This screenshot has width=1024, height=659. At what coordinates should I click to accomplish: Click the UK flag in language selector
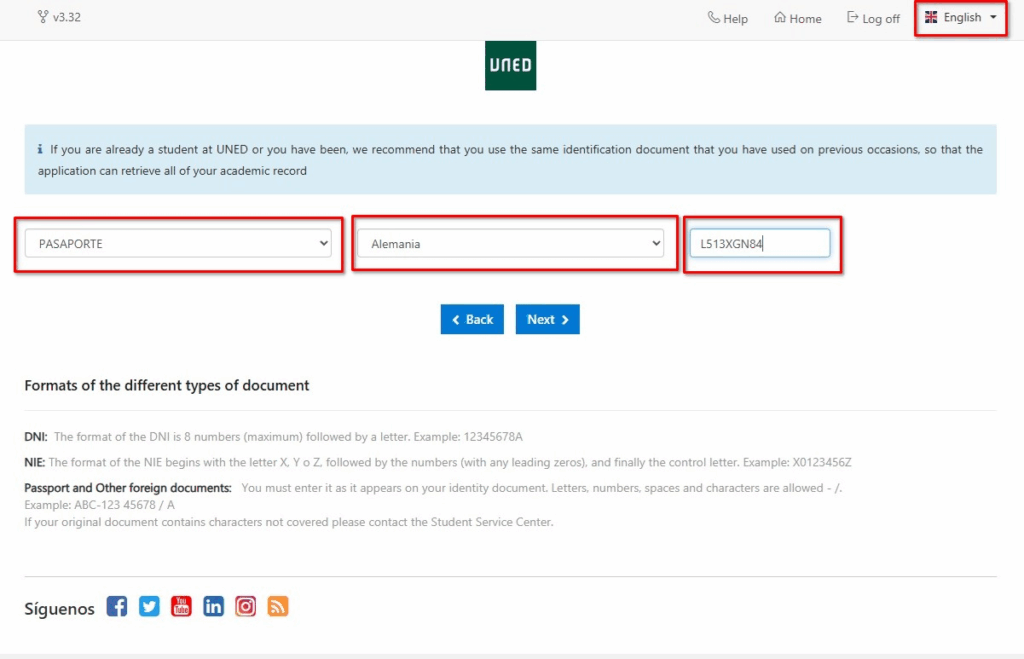point(931,18)
